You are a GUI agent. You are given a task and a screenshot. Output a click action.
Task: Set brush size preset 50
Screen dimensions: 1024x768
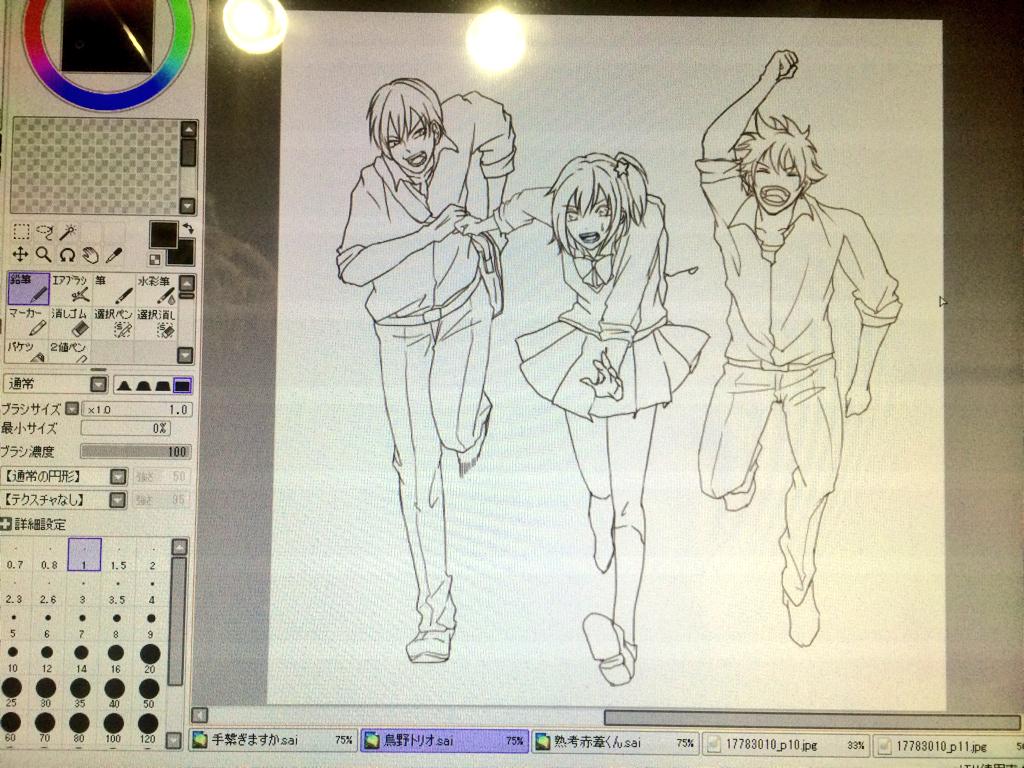click(149, 694)
